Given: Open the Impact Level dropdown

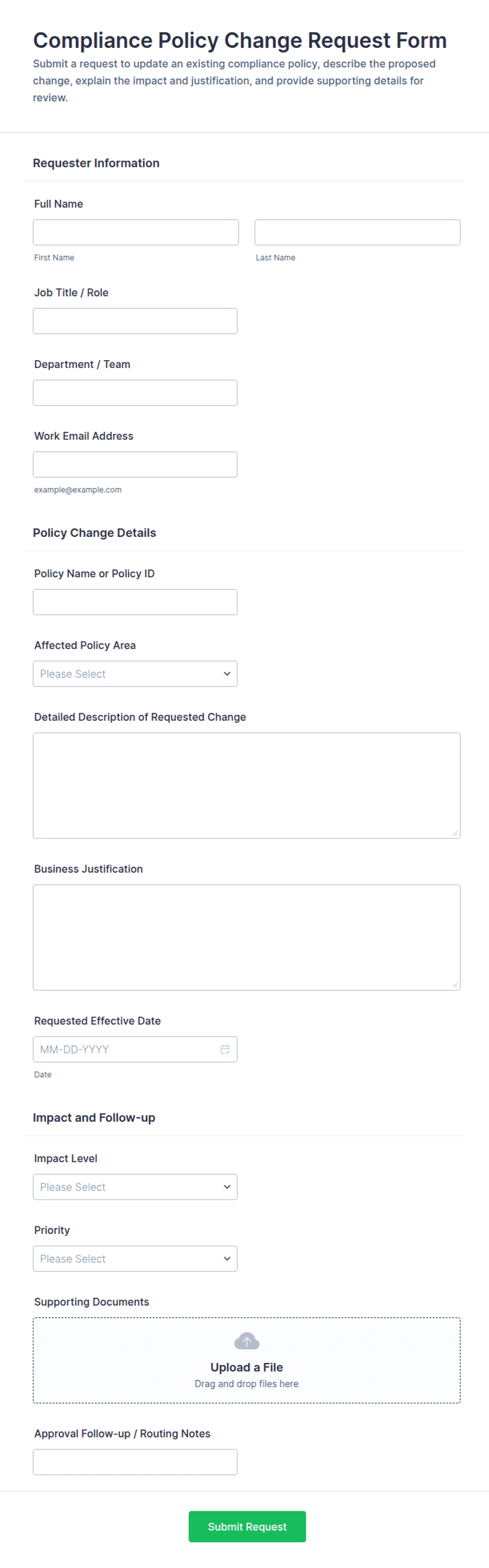Looking at the screenshot, I should pos(135,1187).
